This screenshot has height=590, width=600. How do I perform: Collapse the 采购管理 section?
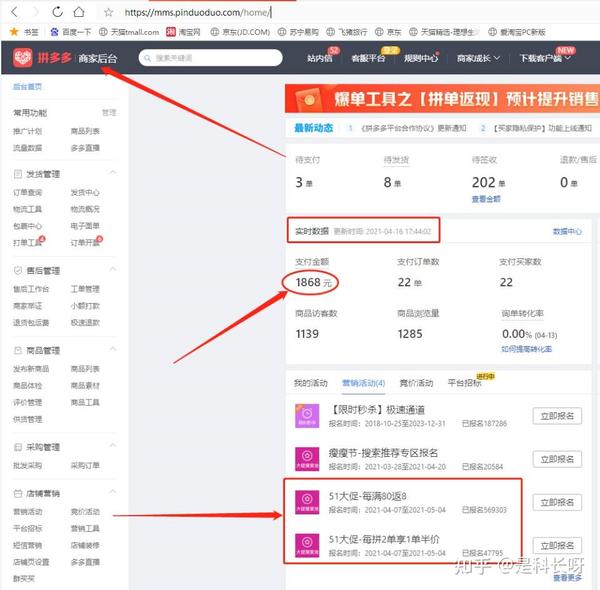pos(113,445)
